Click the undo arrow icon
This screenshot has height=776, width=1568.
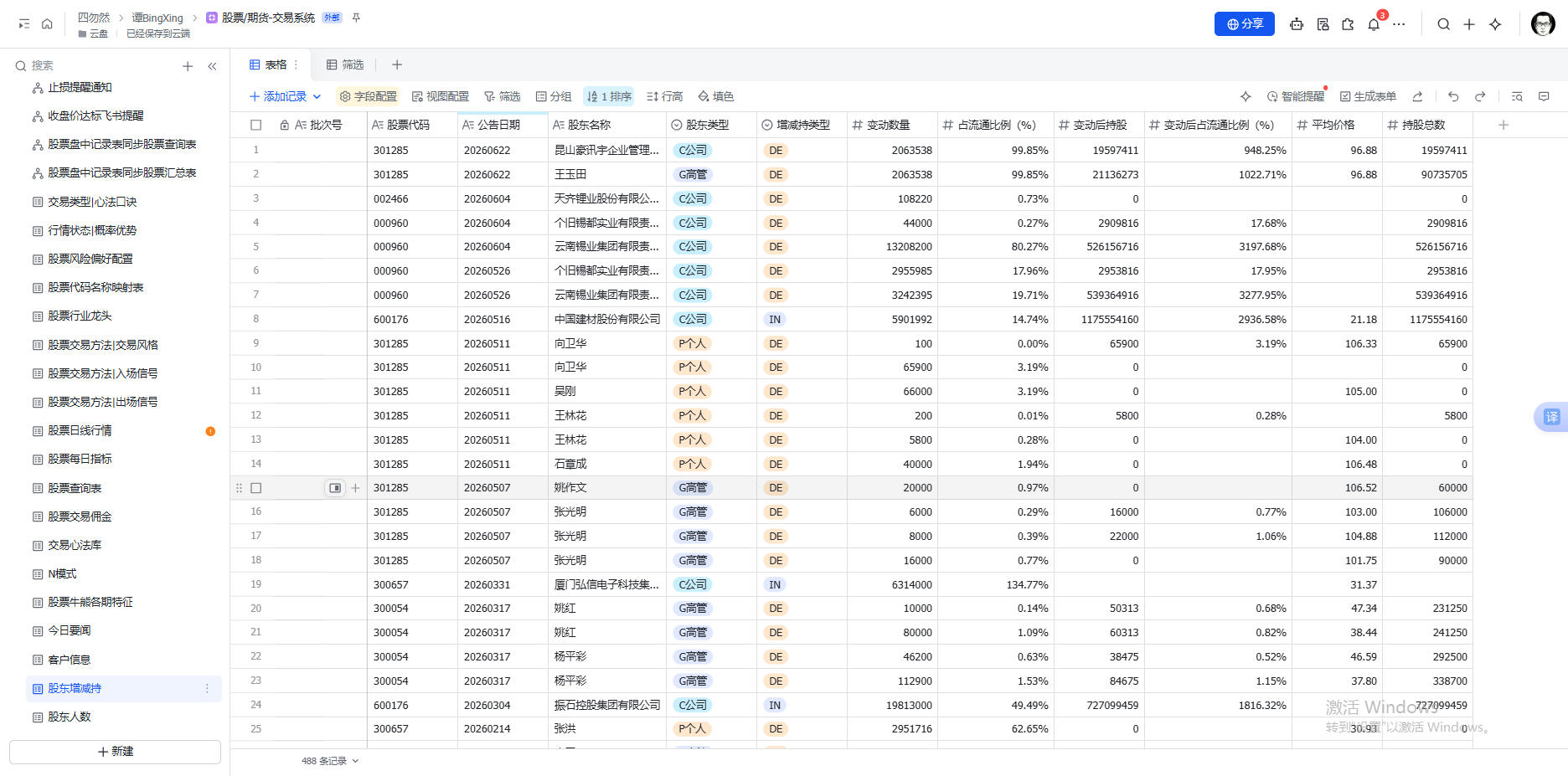point(1453,96)
